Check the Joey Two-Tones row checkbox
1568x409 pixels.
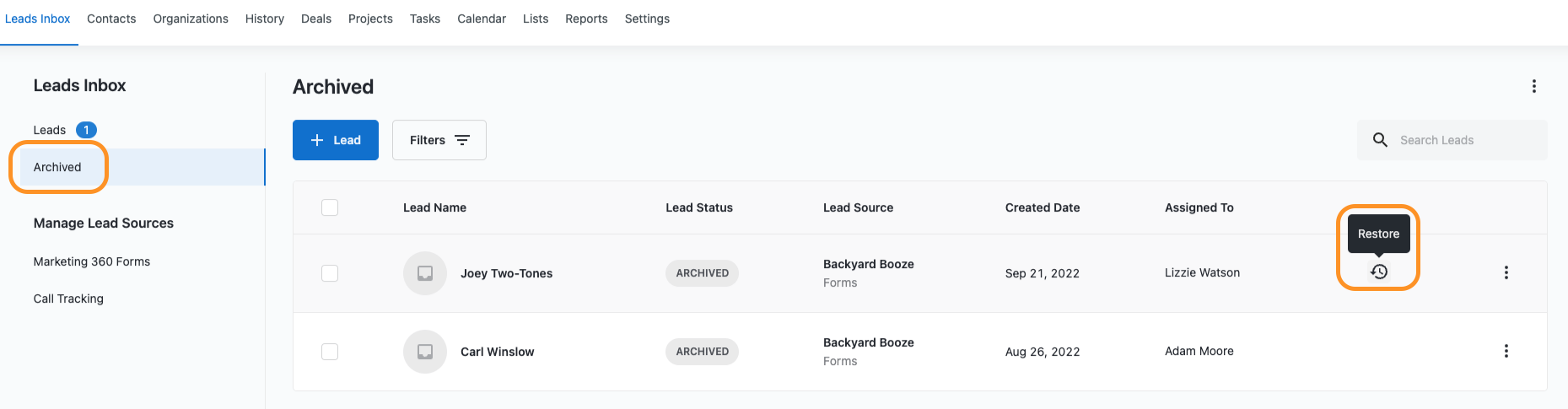pos(330,273)
